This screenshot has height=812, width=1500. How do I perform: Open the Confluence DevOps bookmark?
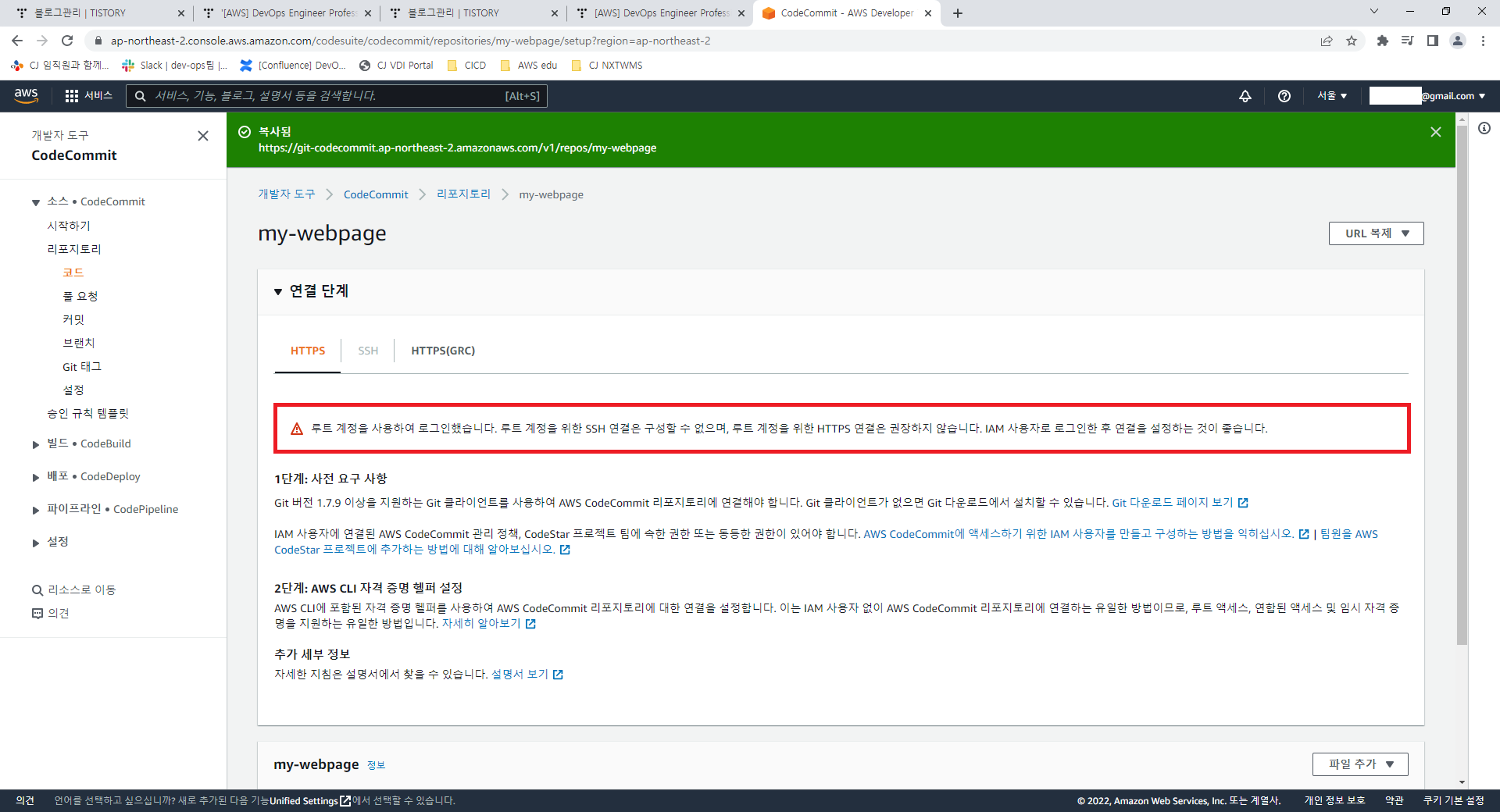click(294, 66)
